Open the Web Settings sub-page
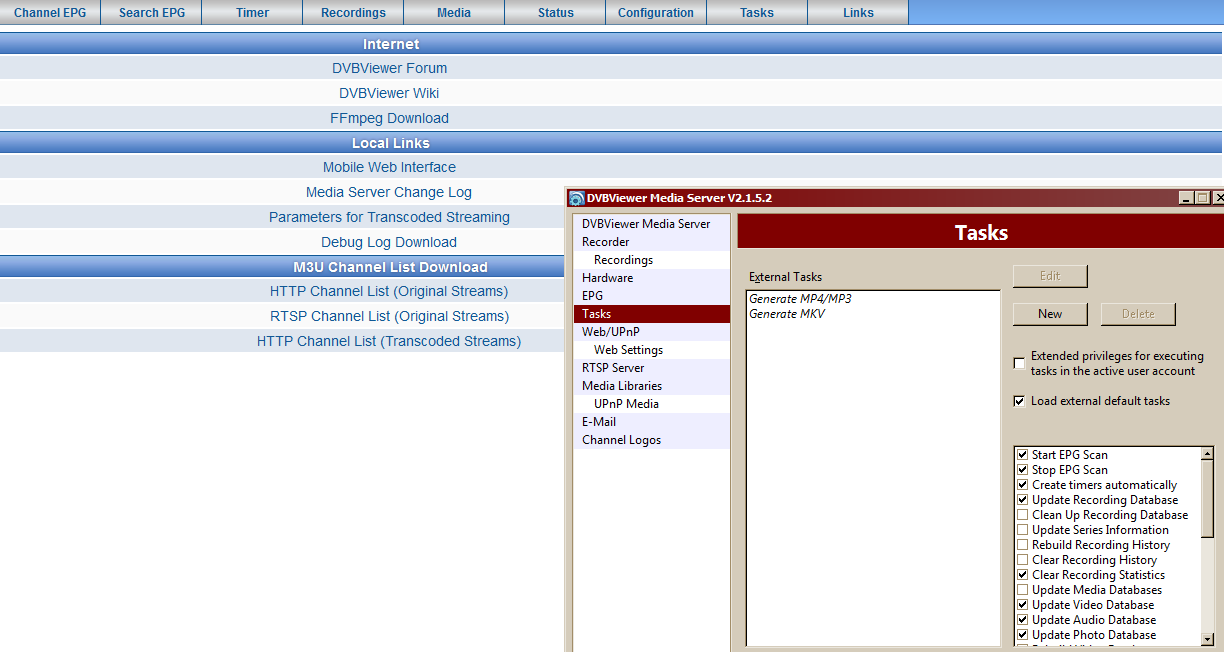This screenshot has height=652, width=1224. [x=628, y=350]
